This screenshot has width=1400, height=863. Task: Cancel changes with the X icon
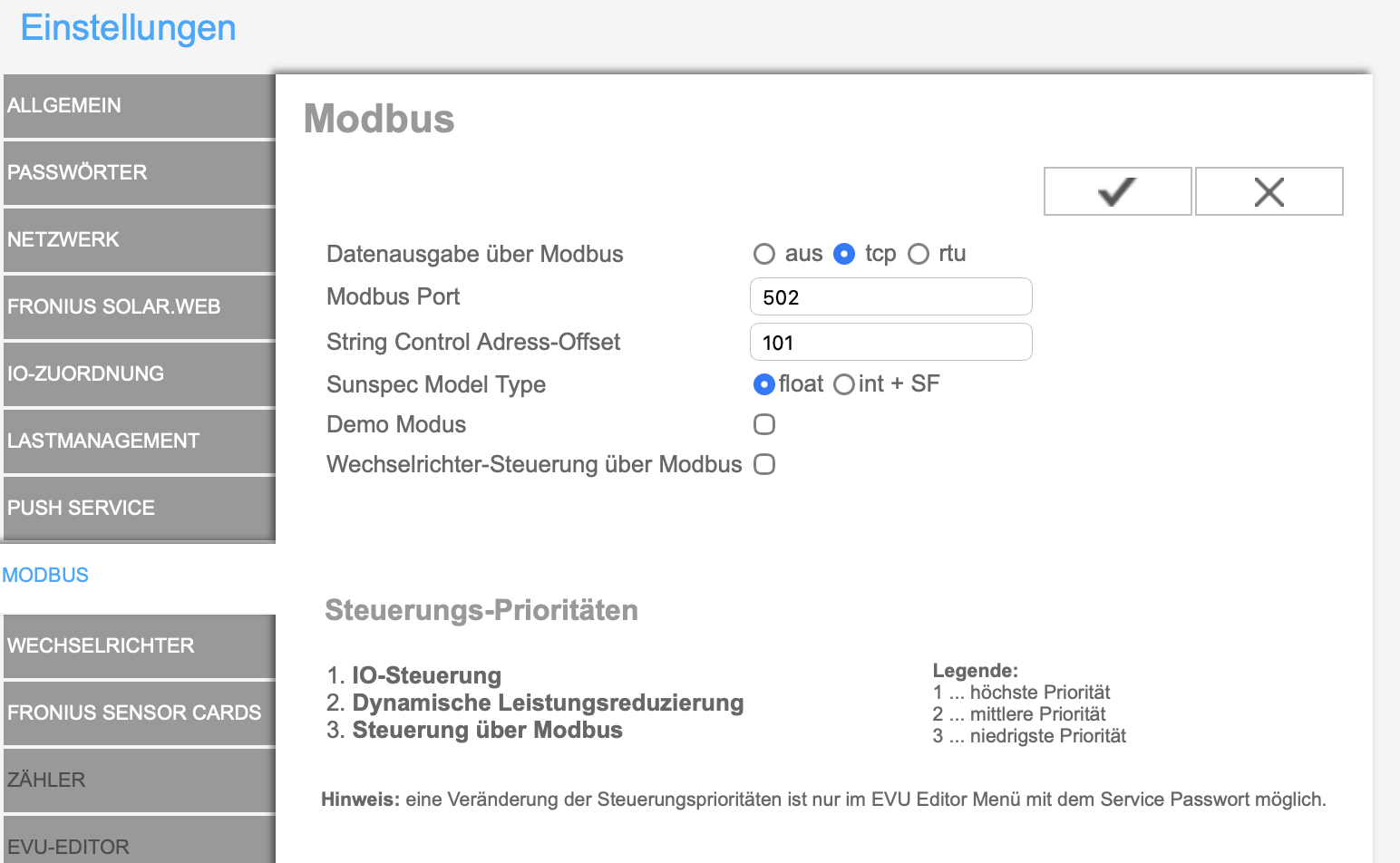click(x=1269, y=191)
